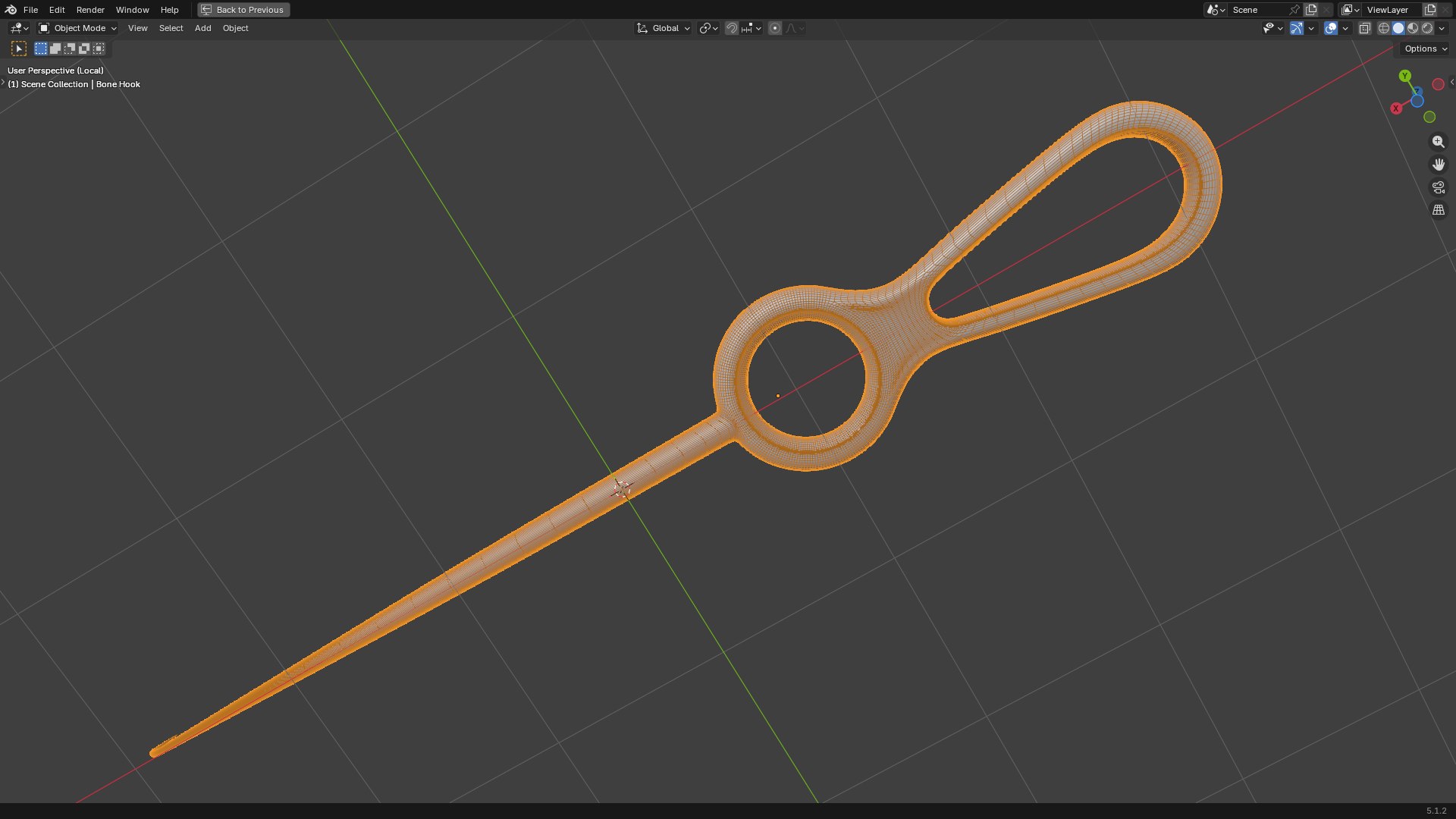Screen dimensions: 1456x819
Task: Open the Window menu
Action: point(132,10)
